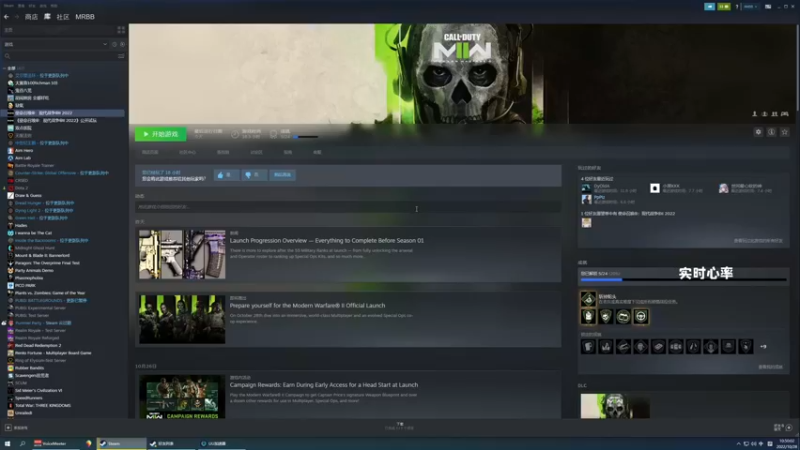Select Hades in the library list
The image size is (800, 450).
(21, 226)
